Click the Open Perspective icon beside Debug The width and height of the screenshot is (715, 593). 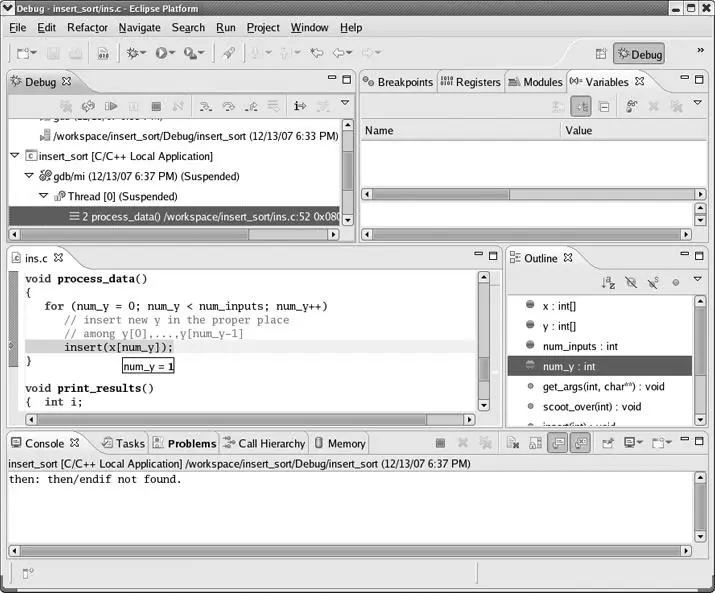601,54
